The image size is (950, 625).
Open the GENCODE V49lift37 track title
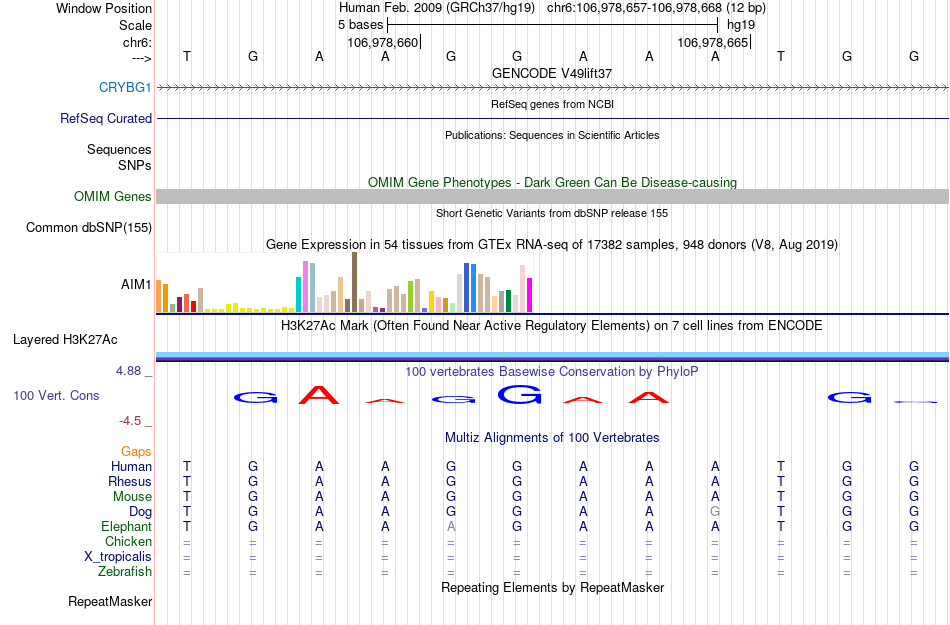tap(552, 73)
